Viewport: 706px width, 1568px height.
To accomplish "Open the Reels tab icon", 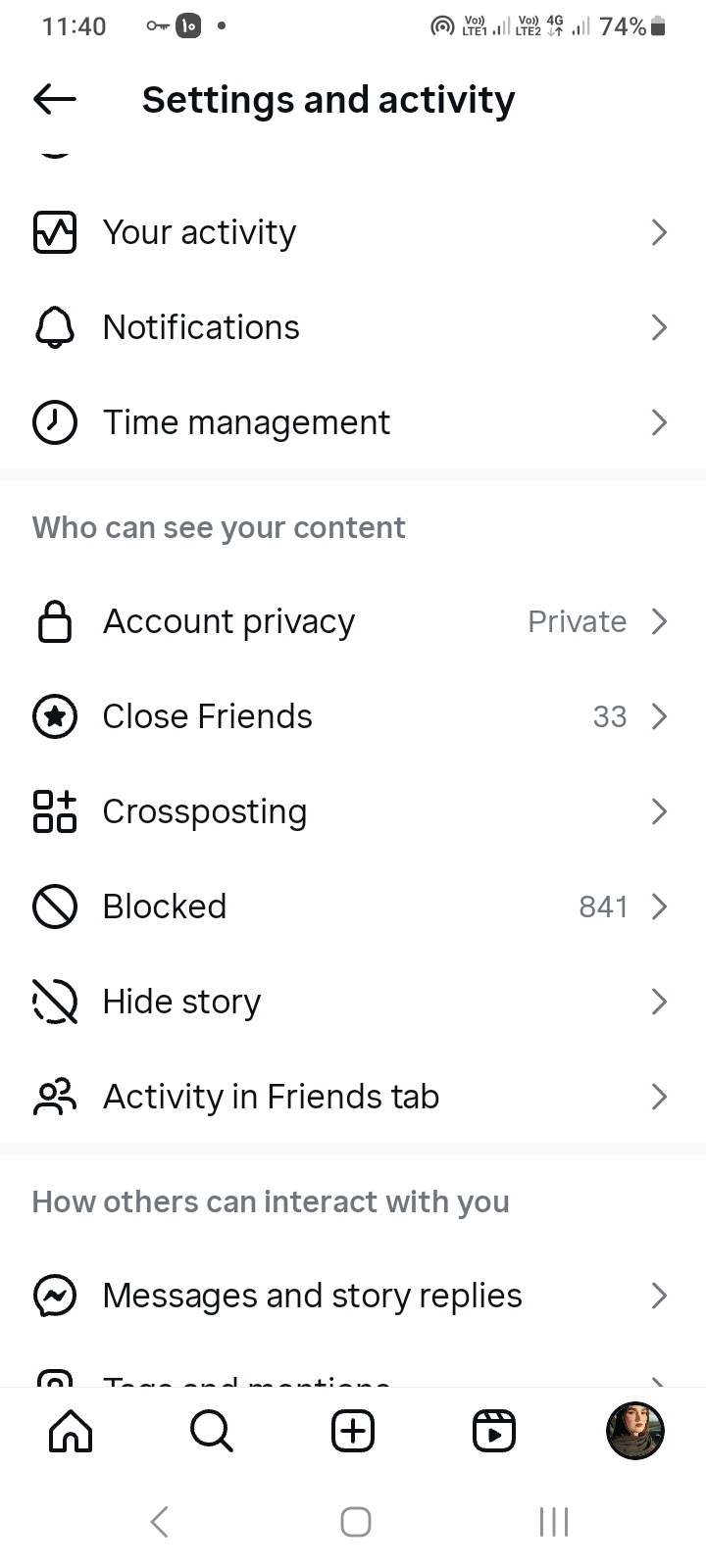I will 494,1431.
